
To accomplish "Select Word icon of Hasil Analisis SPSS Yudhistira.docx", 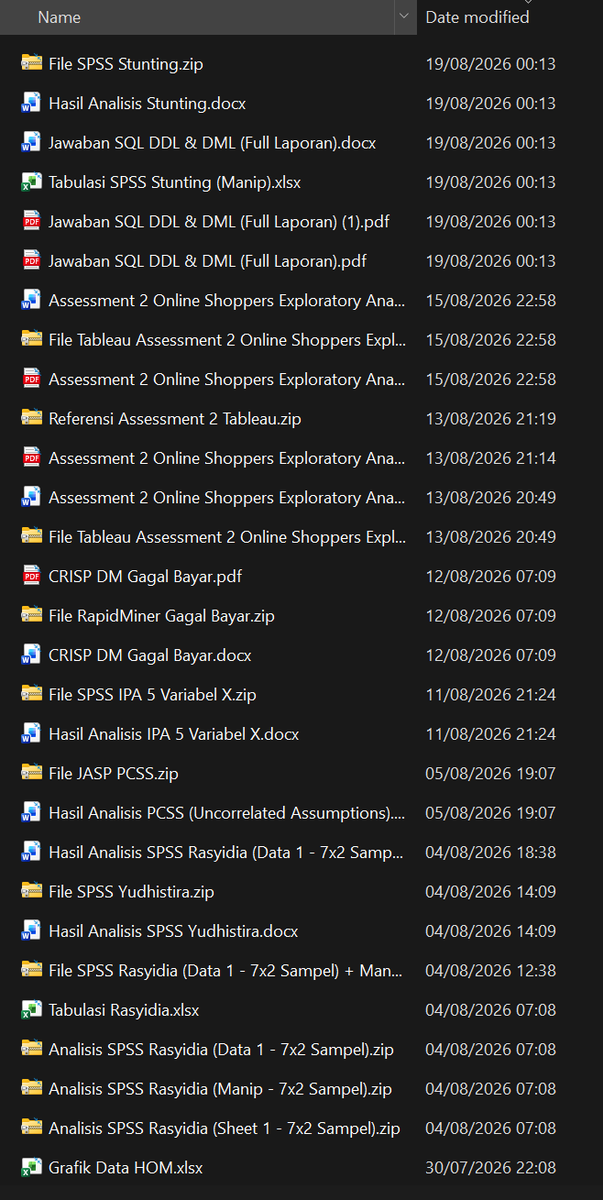I will 31,931.
